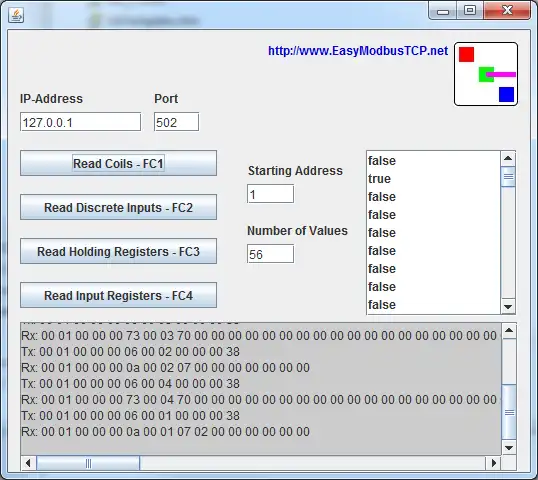Minimize the window
The width and height of the screenshot is (538, 480).
click(443, 11)
